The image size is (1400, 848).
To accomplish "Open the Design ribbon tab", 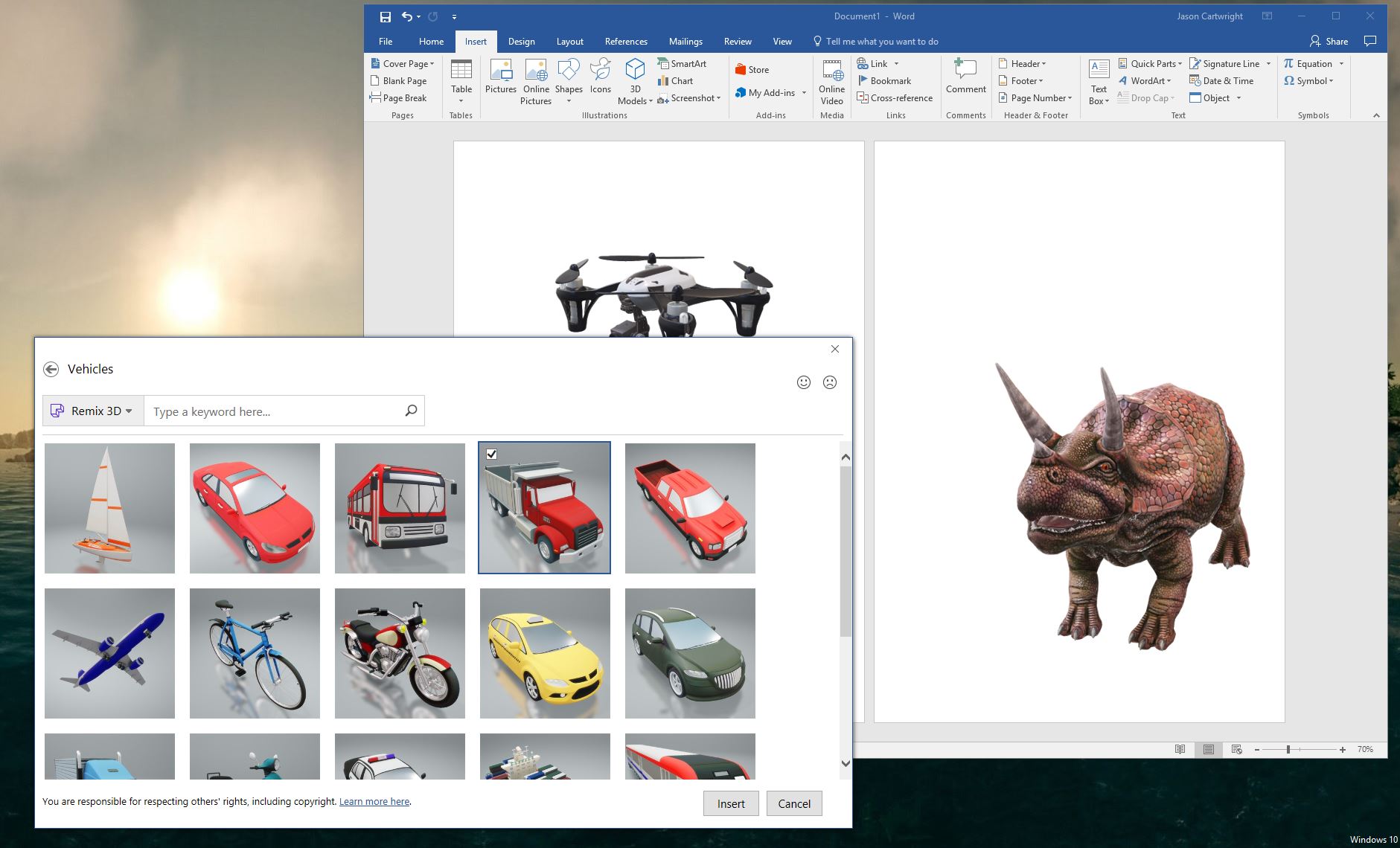I will (521, 41).
